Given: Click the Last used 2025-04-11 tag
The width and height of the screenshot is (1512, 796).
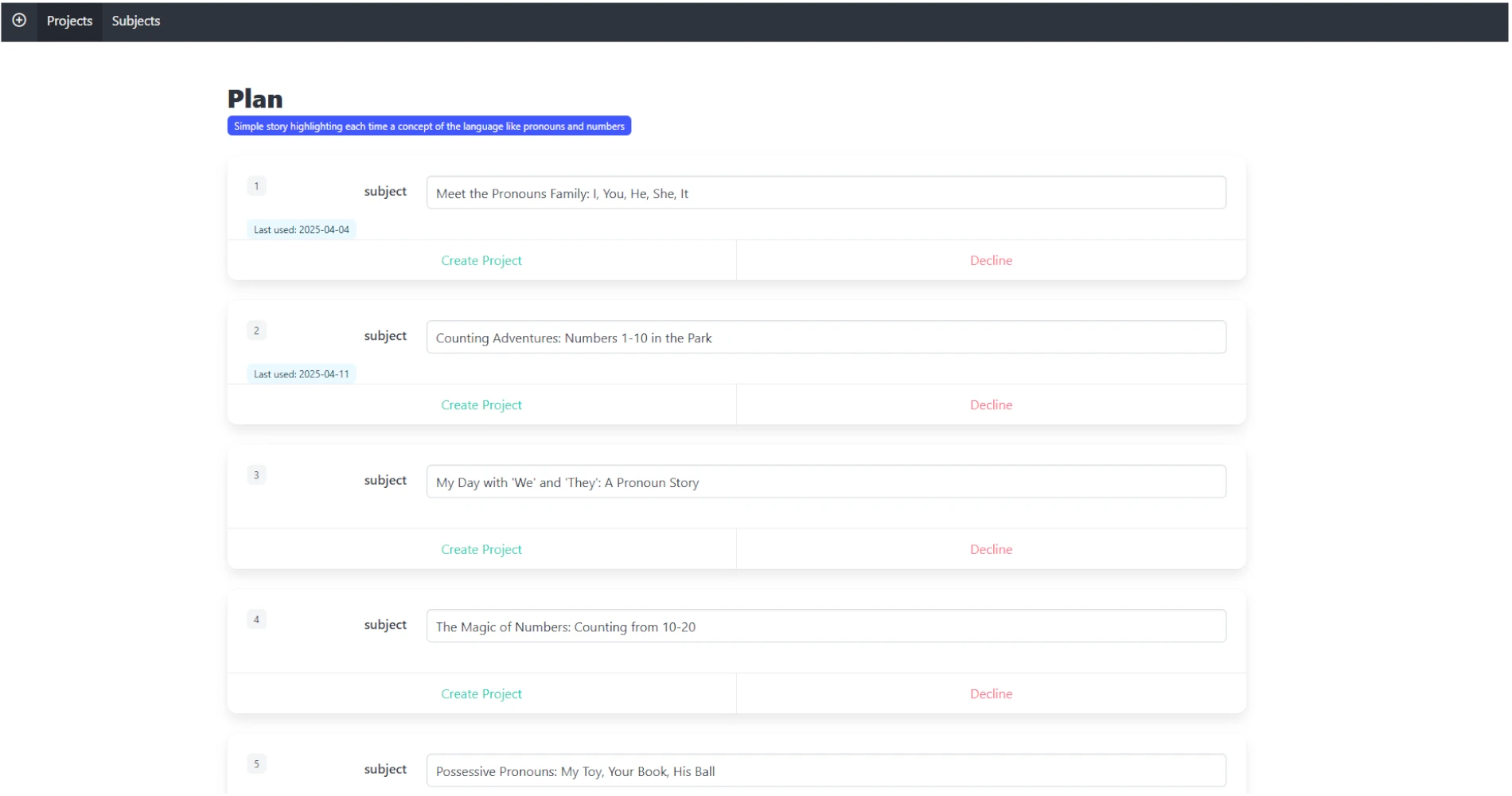Looking at the screenshot, I should coord(301,374).
